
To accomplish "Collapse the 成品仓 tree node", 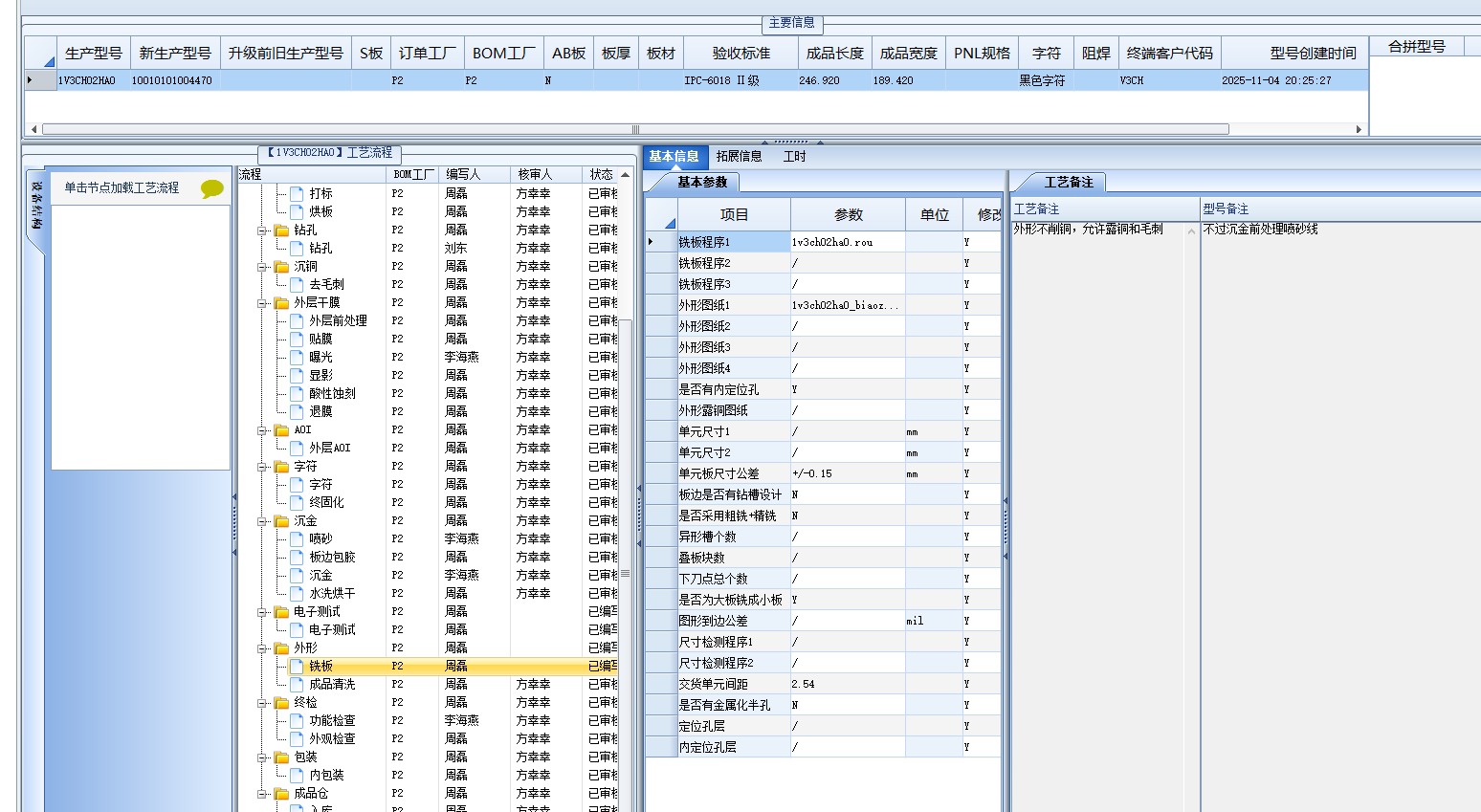I will 262,794.
